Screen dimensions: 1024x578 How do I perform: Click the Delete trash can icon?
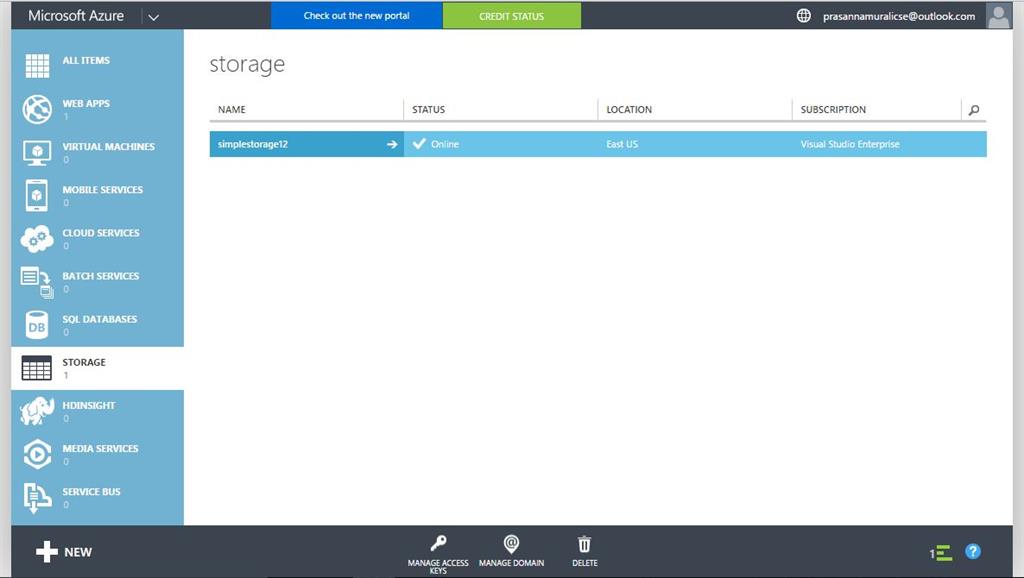click(584, 544)
